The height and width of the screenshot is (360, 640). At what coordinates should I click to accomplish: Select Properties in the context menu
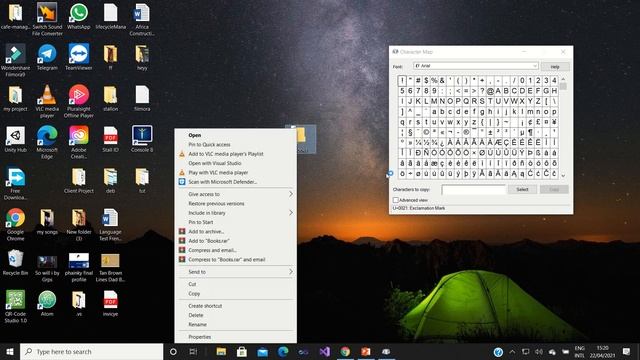tap(236, 337)
